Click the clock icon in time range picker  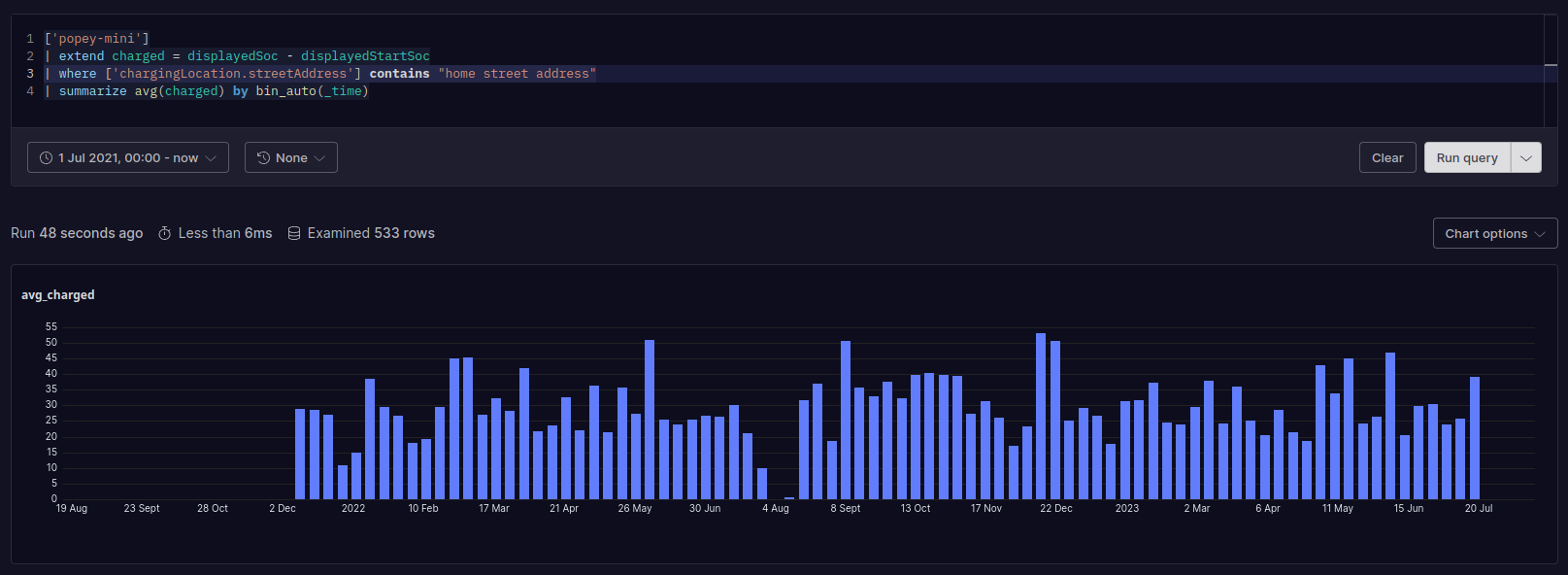click(x=46, y=157)
